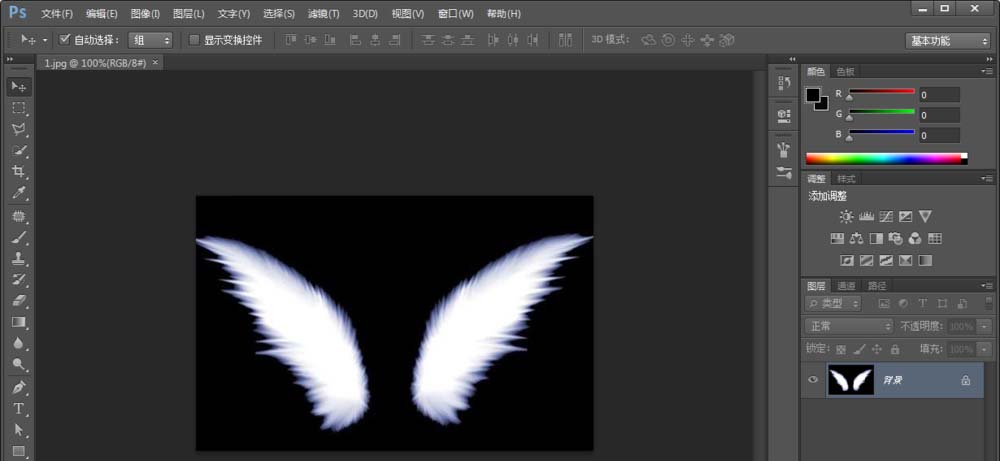Hide the 背景 layer with eye icon
Screen dimensions: 1000x461
pos(813,380)
